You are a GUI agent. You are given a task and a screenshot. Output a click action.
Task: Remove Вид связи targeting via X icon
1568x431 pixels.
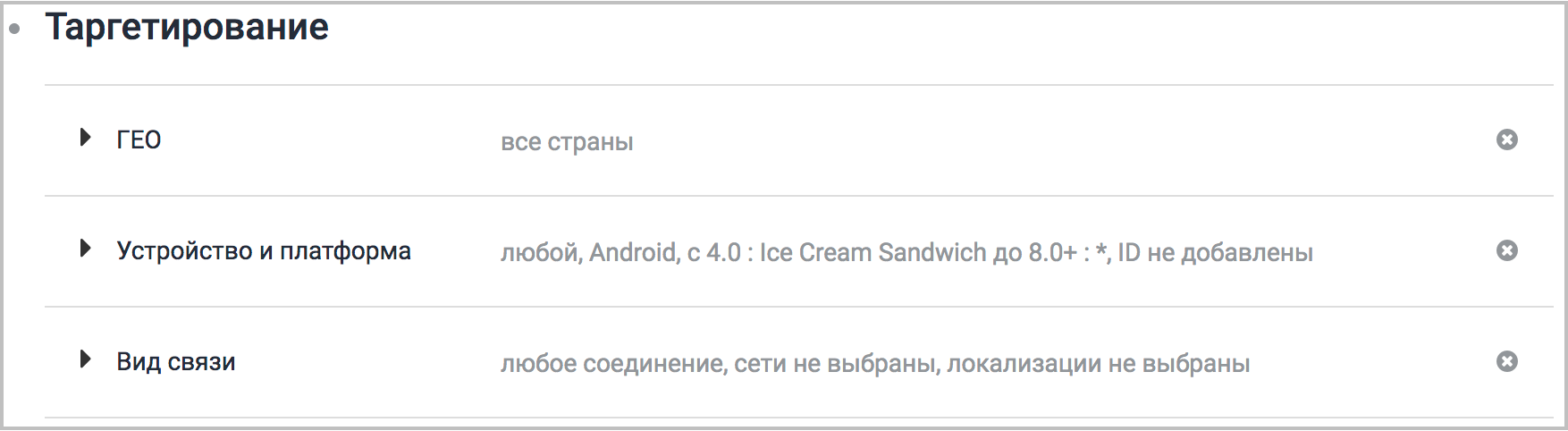point(1506,361)
